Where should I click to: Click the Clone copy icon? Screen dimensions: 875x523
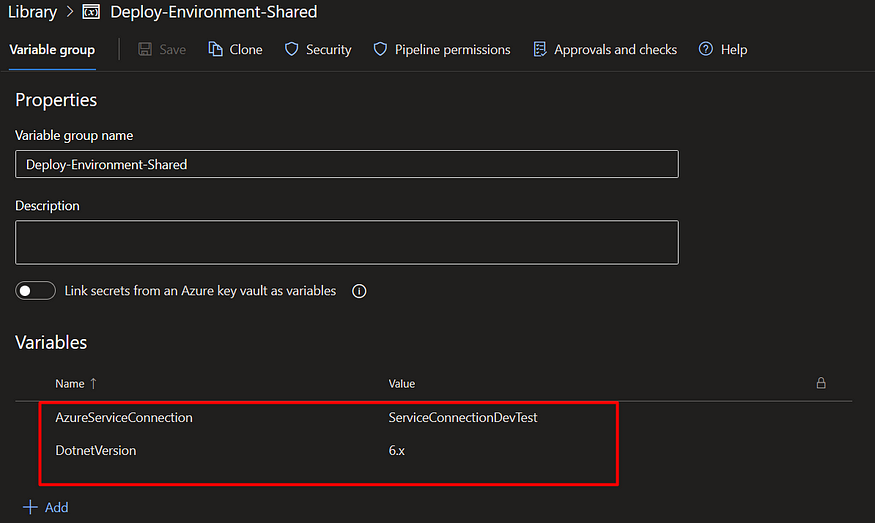215,49
